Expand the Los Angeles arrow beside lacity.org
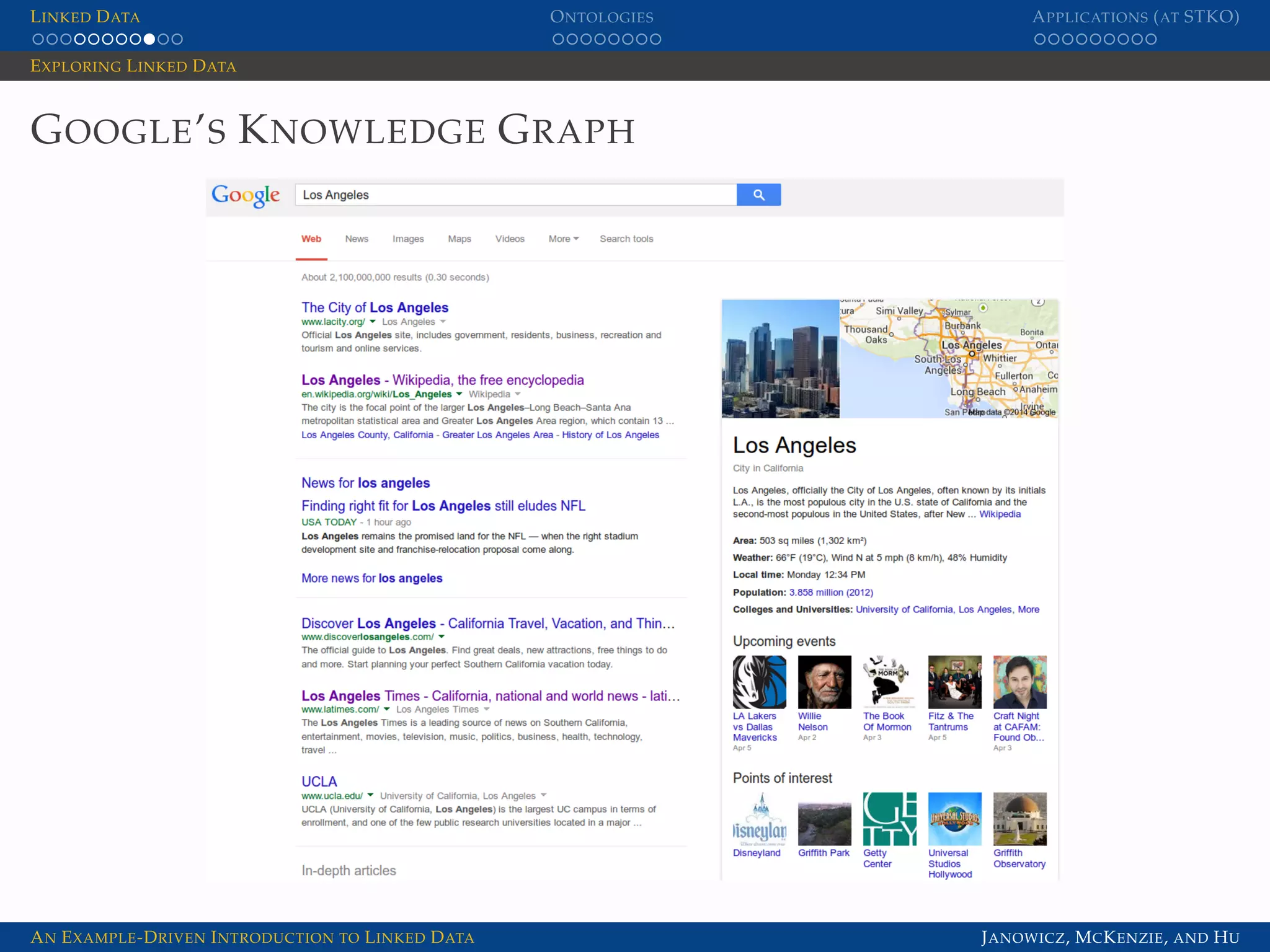This screenshot has width=1270, height=952. tap(443, 322)
